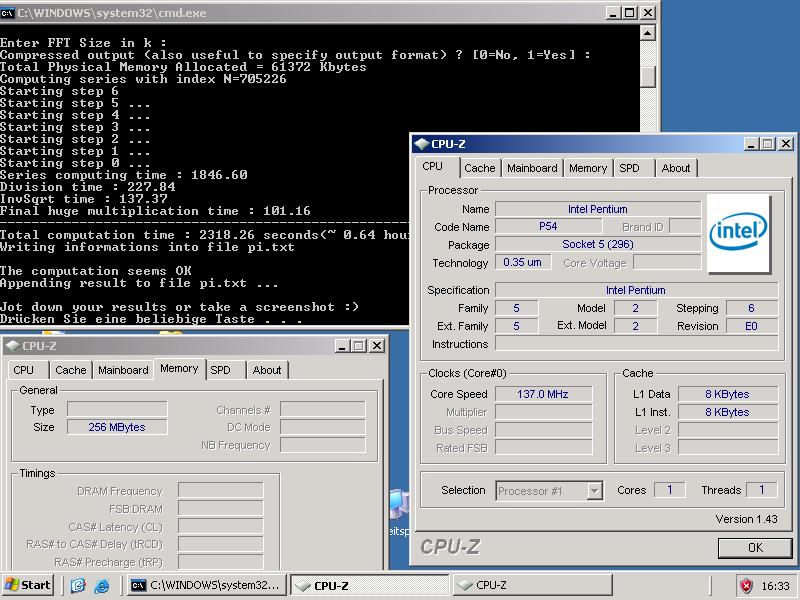This screenshot has height=600, width=800.
Task: Click the system clock 16:33
Action: pyautogui.click(x=775, y=586)
